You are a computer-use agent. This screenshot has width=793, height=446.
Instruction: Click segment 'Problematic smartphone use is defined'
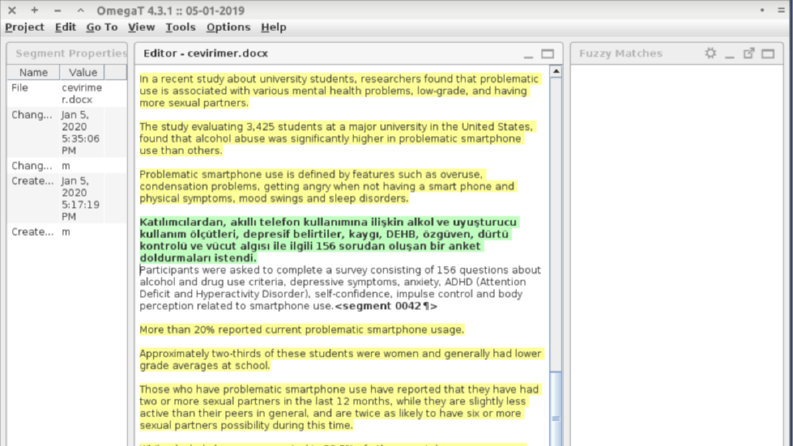327,186
